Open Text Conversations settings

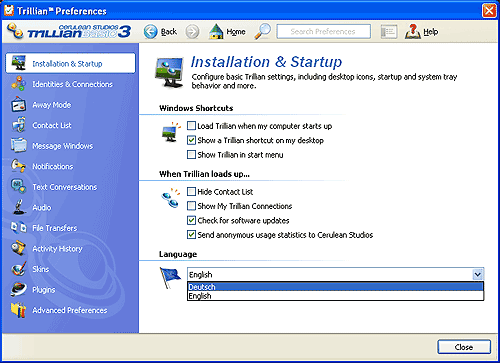[65, 187]
